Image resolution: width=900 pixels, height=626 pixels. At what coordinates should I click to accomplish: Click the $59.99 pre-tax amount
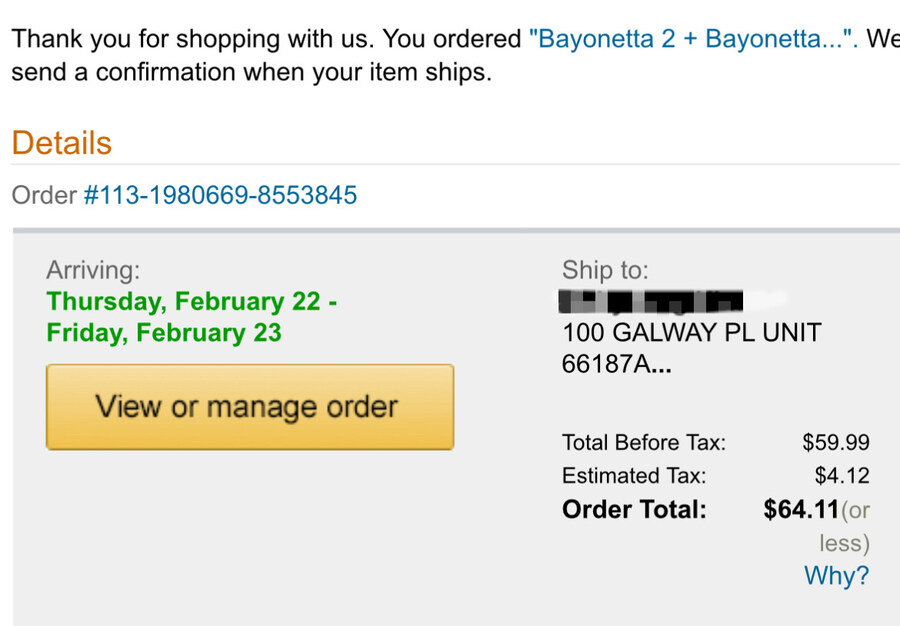[x=835, y=442]
